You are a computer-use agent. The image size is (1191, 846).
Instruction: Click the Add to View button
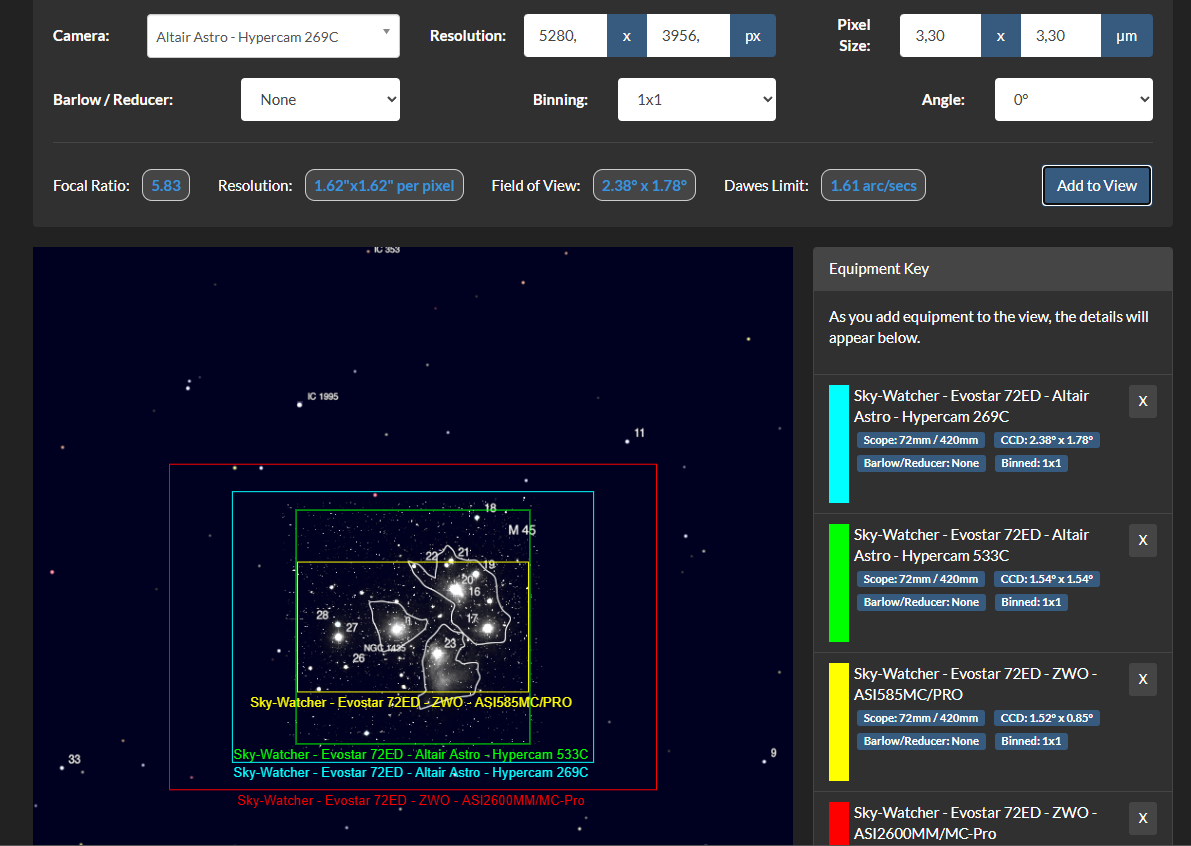click(1097, 185)
